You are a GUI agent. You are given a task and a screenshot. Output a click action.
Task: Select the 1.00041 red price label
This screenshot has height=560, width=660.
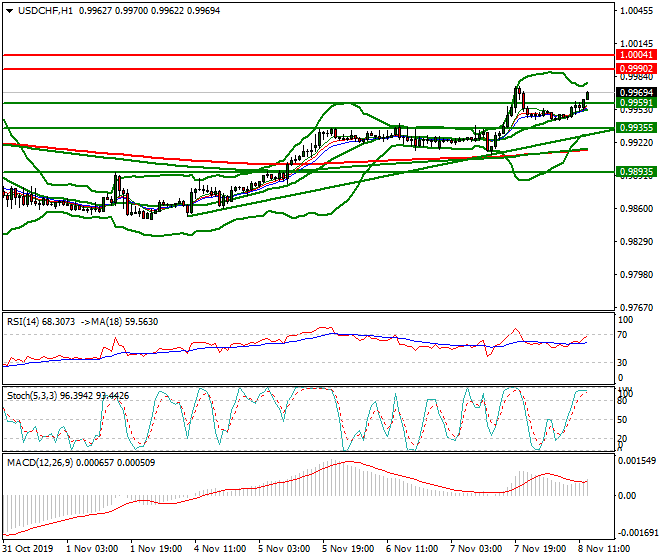pos(636,55)
